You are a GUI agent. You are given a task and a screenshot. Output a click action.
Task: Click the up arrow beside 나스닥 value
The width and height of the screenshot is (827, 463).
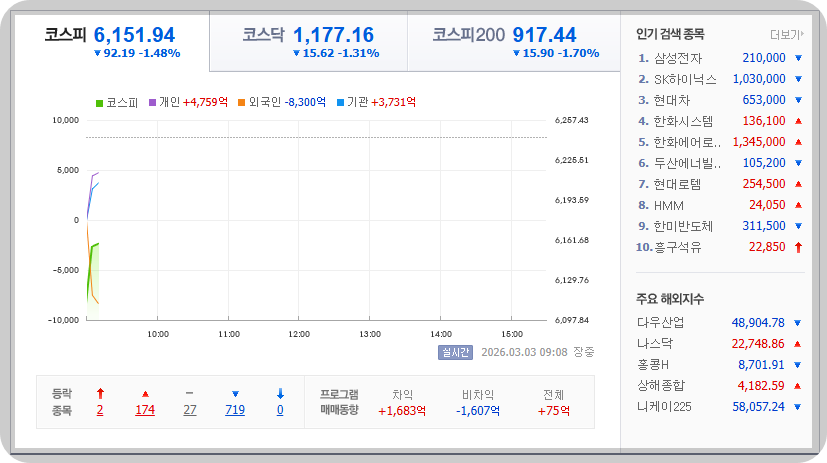click(797, 344)
